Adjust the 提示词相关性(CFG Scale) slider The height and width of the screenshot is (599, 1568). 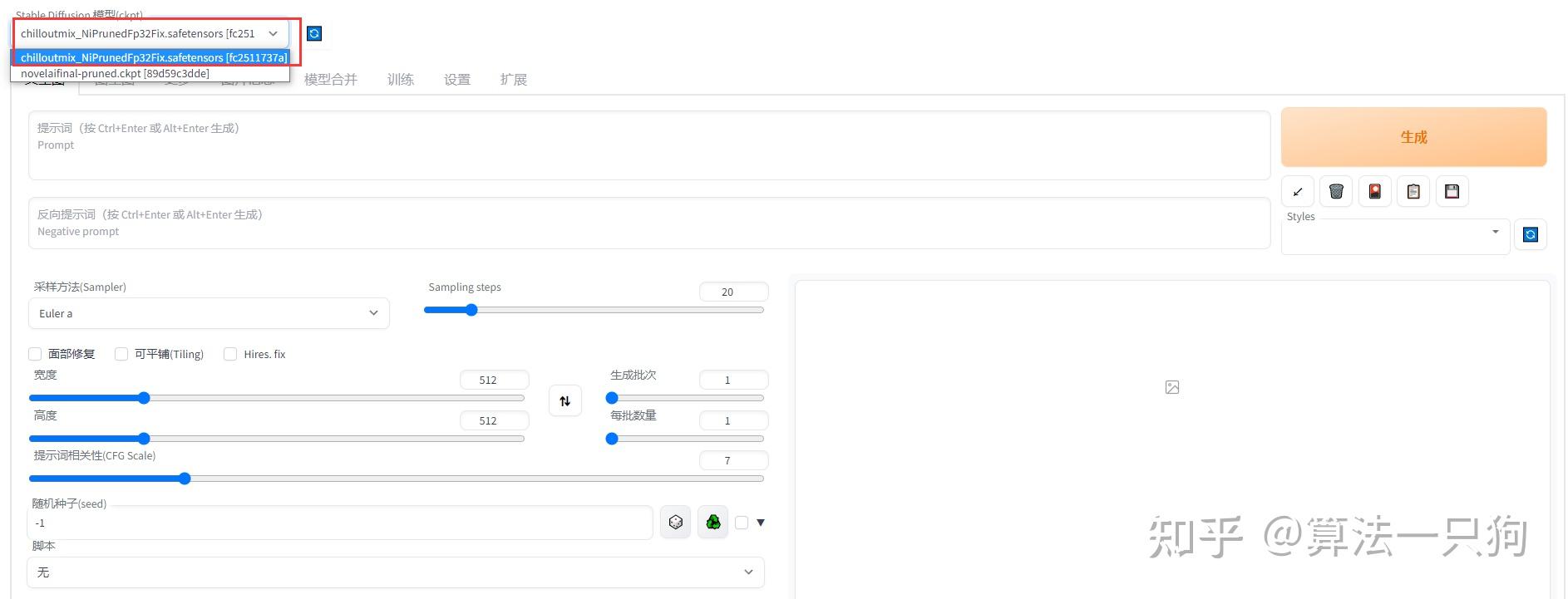coord(397,479)
